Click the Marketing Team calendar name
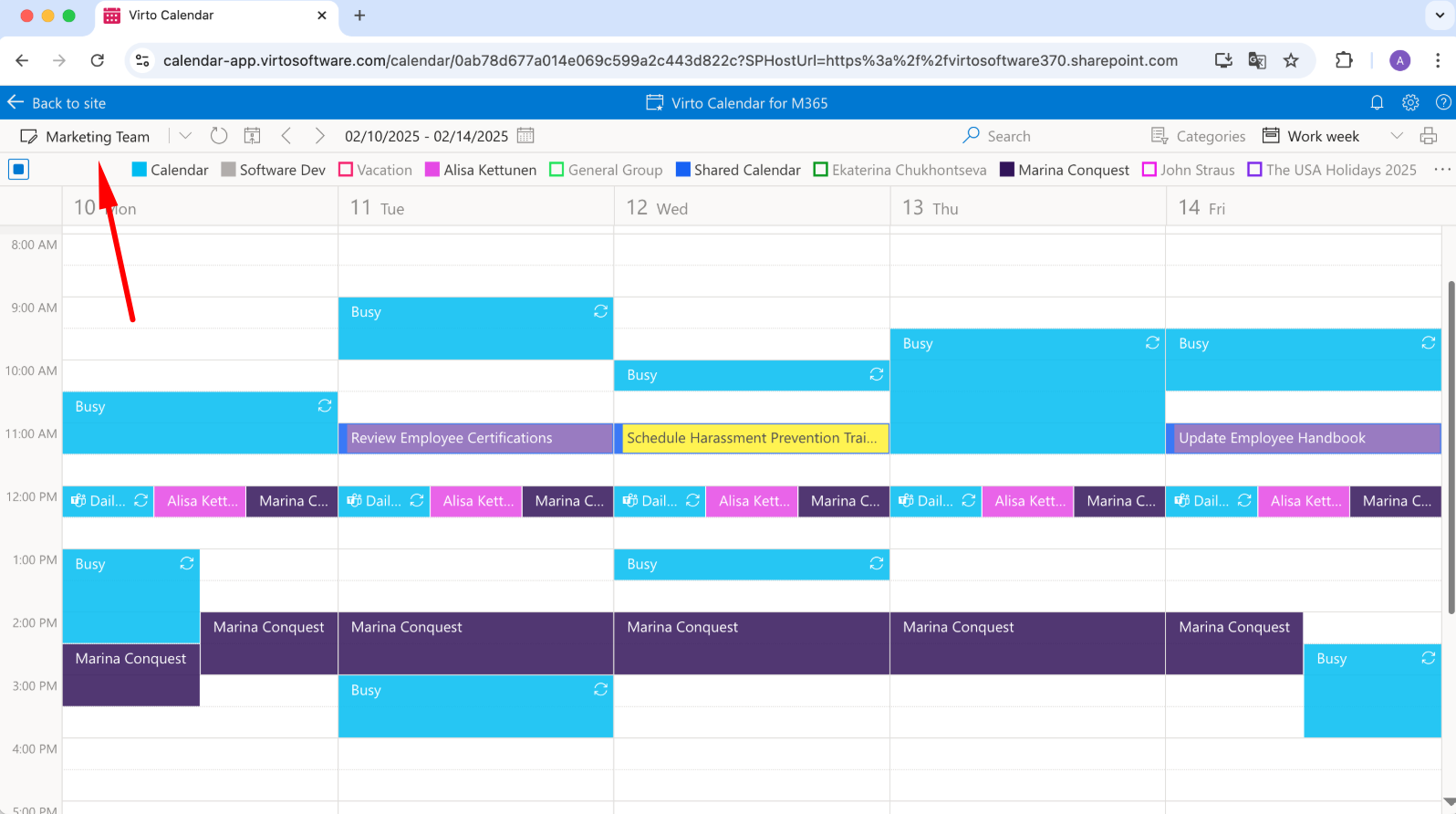 (x=98, y=137)
